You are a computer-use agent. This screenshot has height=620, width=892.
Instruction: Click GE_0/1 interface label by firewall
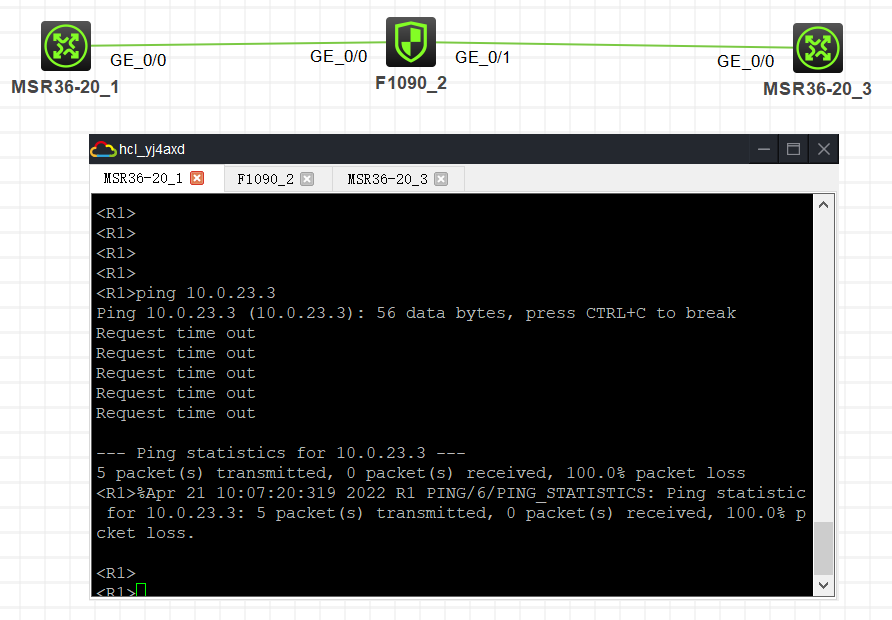click(x=482, y=57)
